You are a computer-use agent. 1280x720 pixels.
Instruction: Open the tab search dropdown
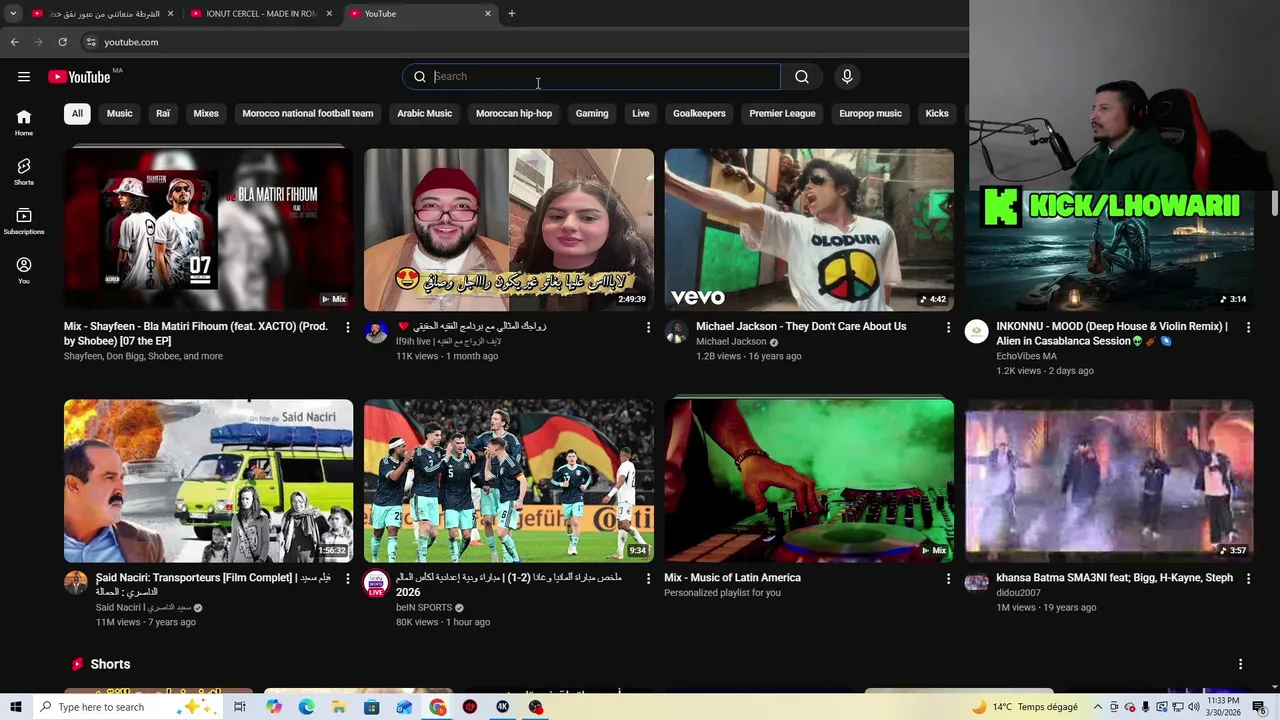[13, 14]
